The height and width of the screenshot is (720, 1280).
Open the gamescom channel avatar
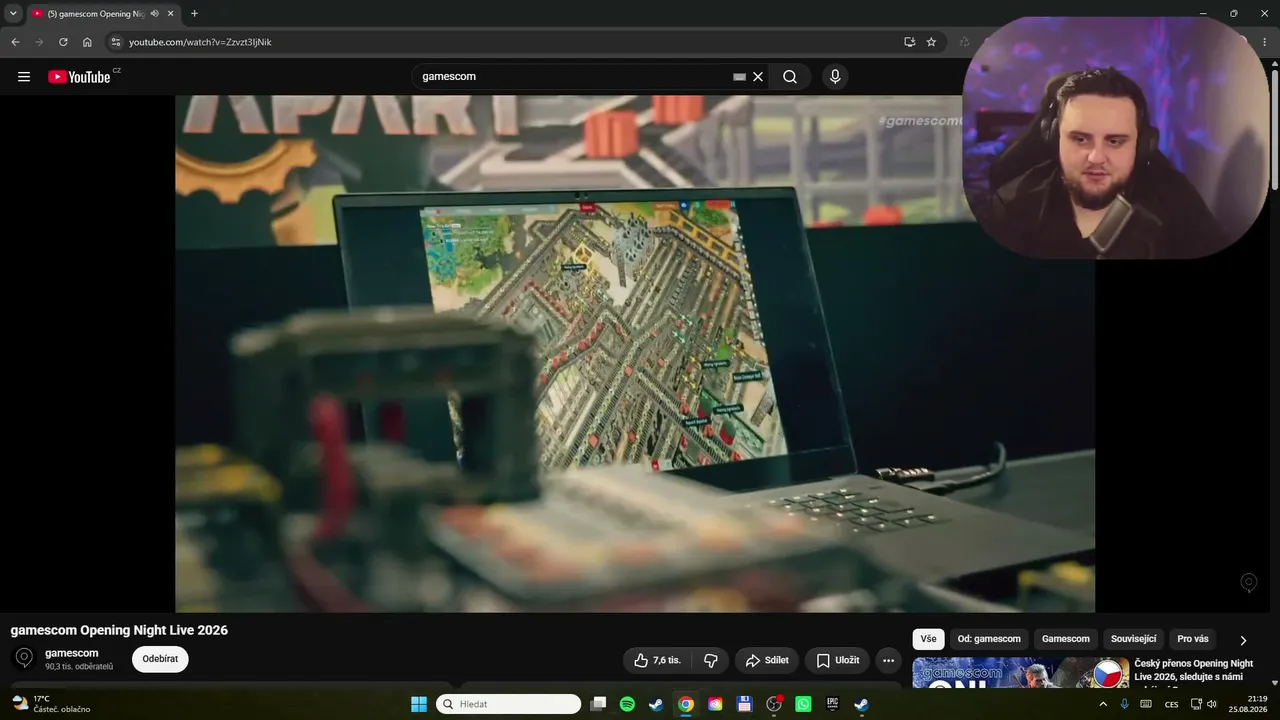coord(24,658)
